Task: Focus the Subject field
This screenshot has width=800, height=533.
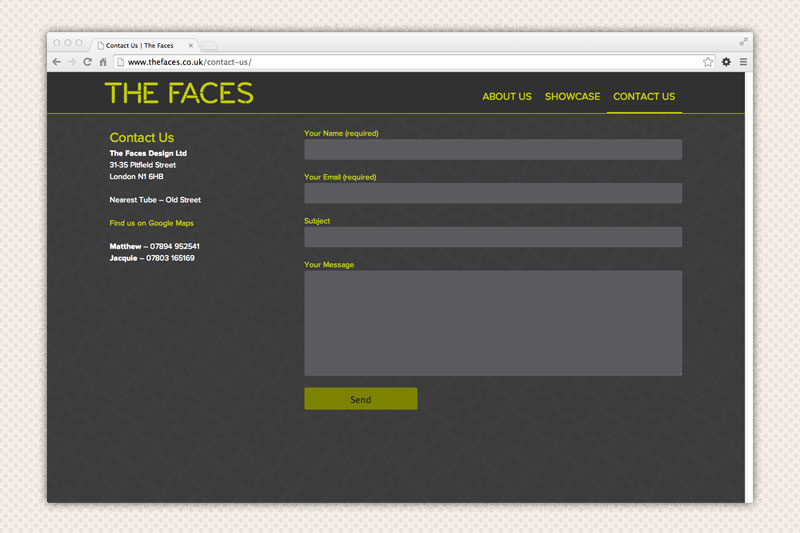Action: tap(493, 237)
